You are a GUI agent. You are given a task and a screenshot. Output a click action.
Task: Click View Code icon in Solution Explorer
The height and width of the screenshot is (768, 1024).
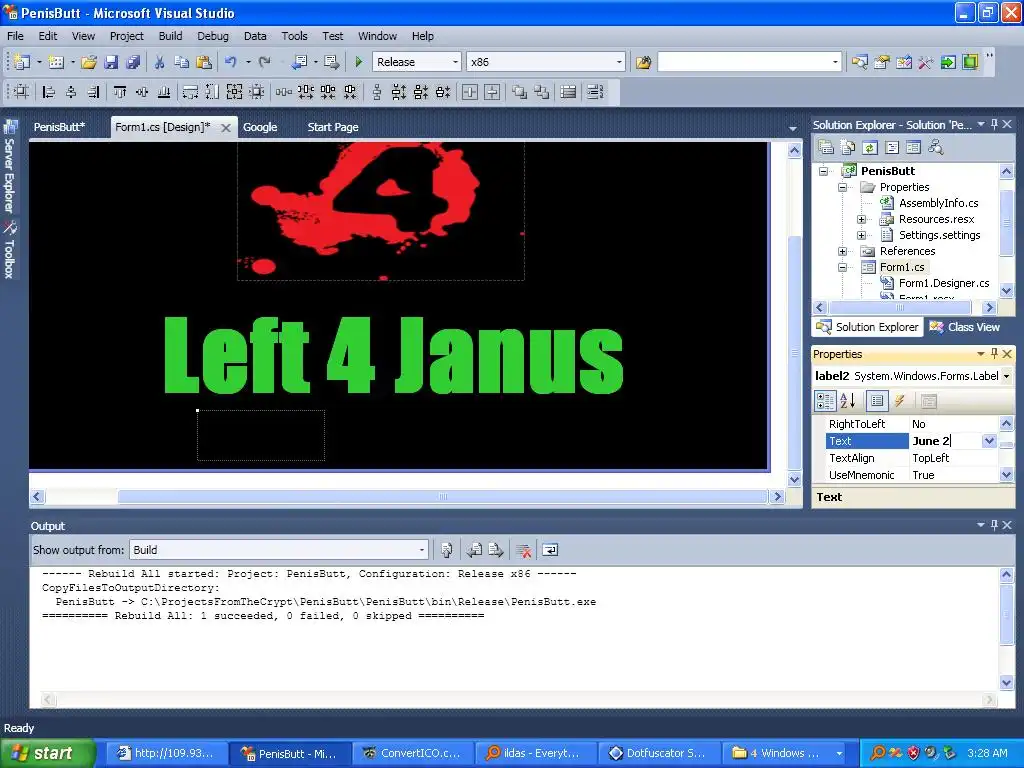coord(891,148)
